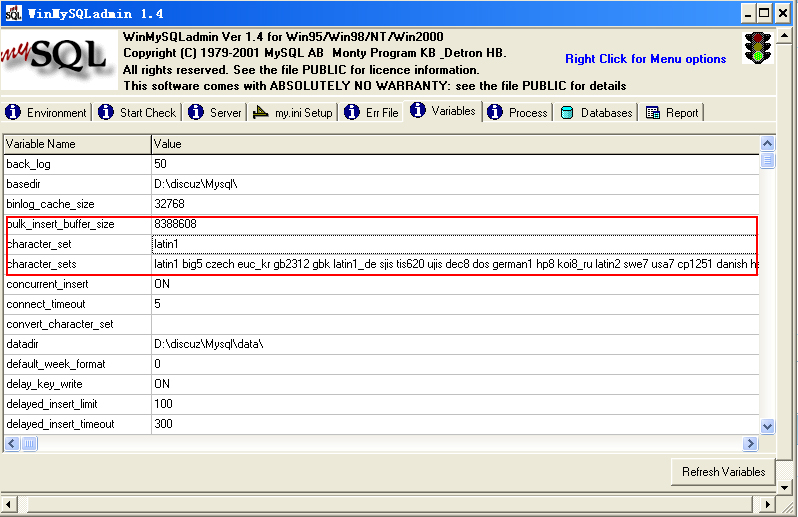Click the WinMySQLadmin title bar icon
Screen dimensions: 798x517
click(x=13, y=13)
